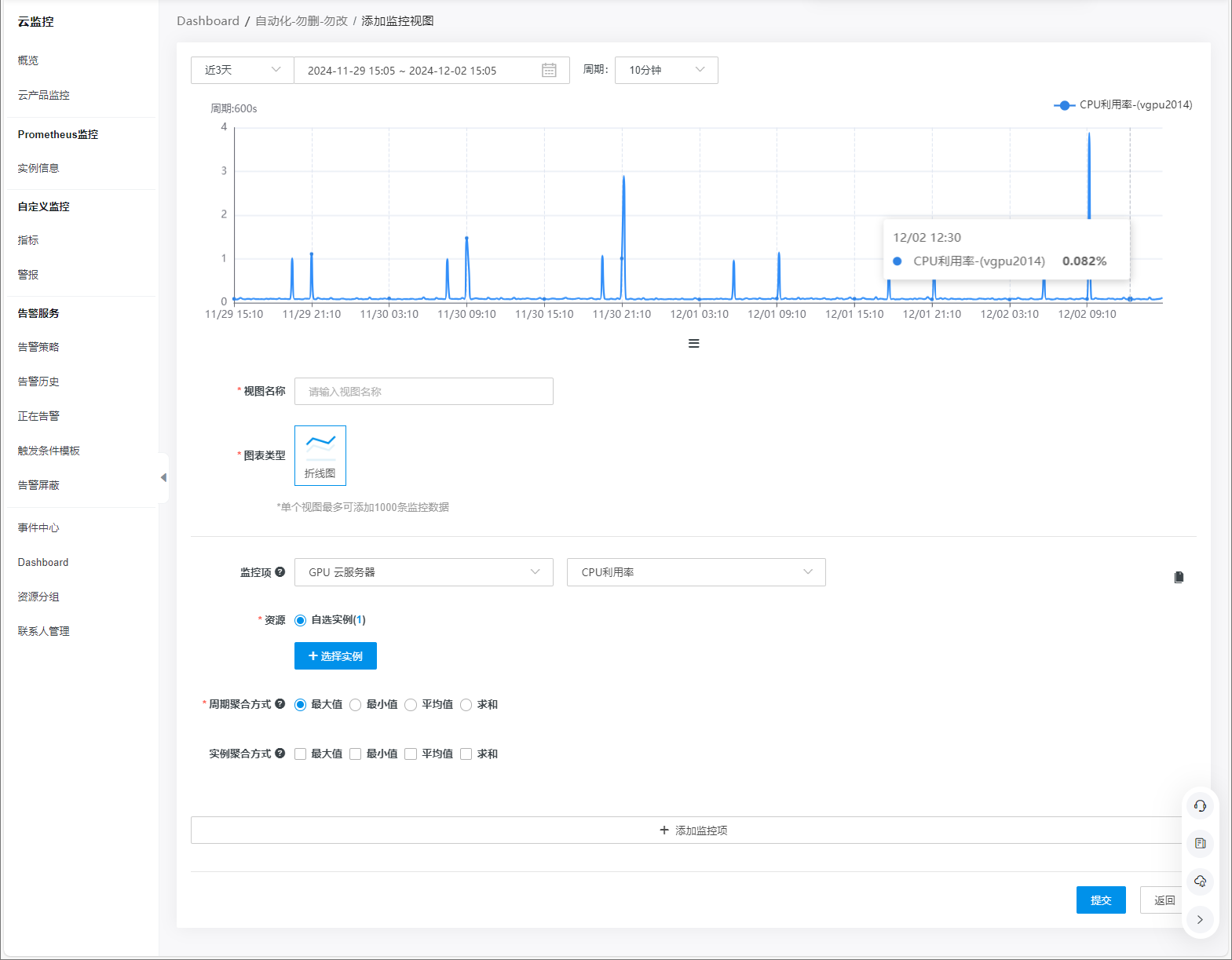Expand the 10分钟 period dropdown

(x=666, y=71)
